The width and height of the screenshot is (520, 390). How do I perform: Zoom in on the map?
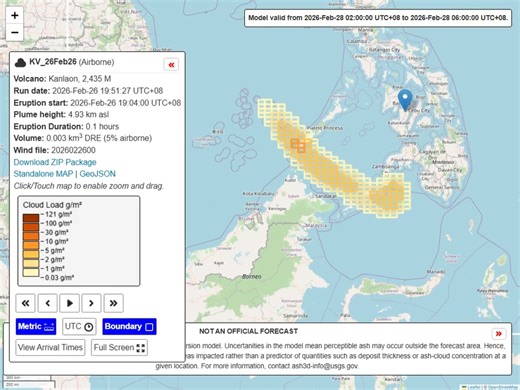(x=15, y=15)
